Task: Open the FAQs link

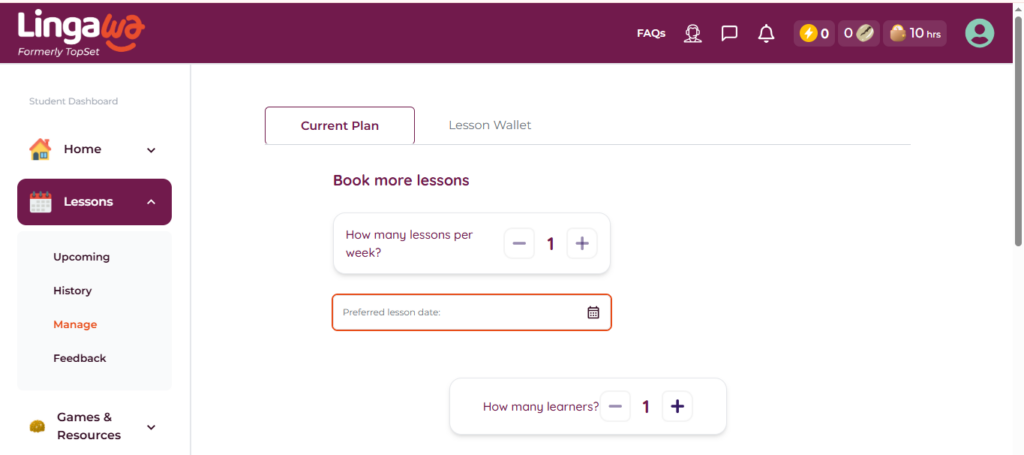Action: click(651, 34)
